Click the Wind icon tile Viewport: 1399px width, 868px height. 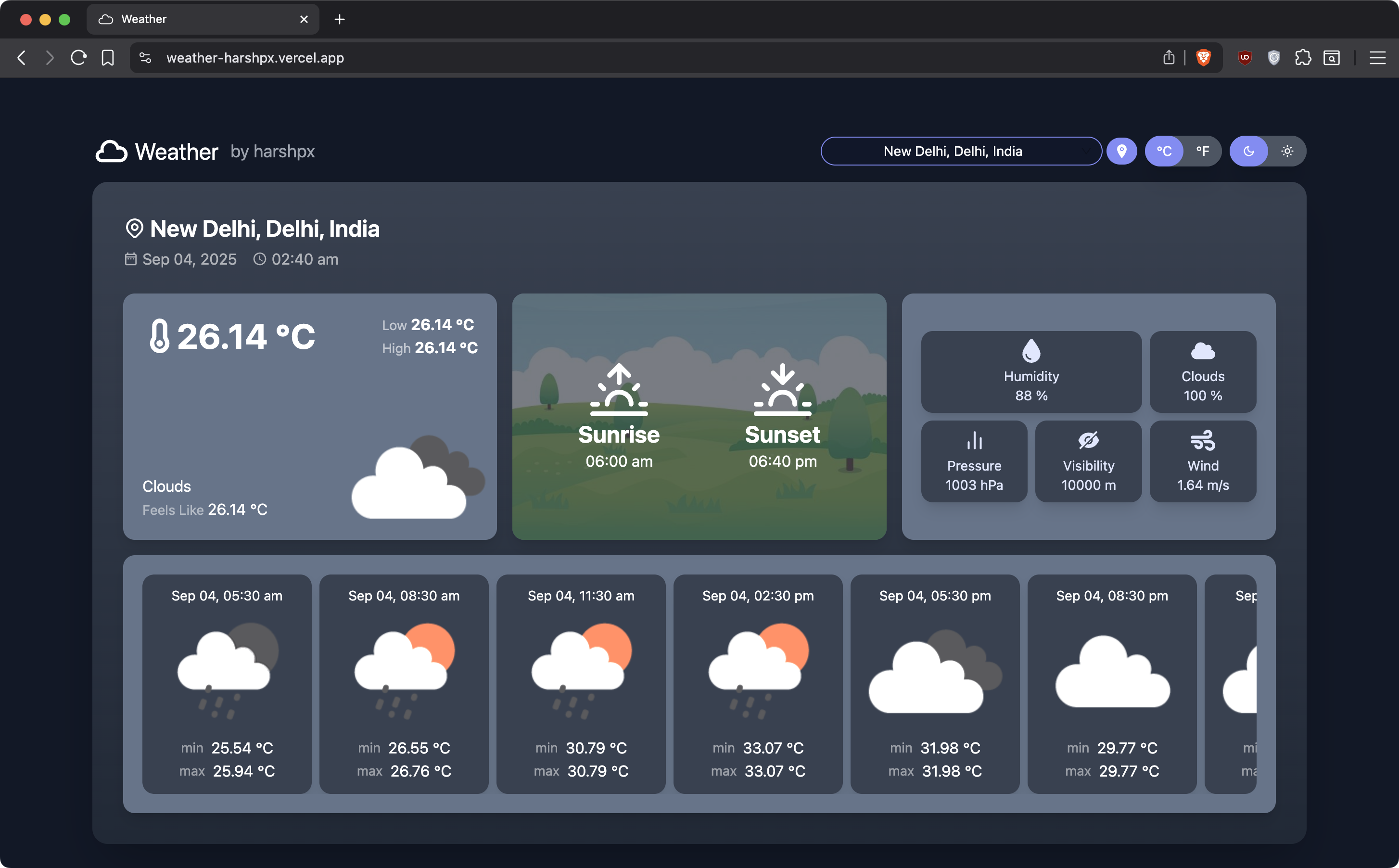[x=1202, y=441]
